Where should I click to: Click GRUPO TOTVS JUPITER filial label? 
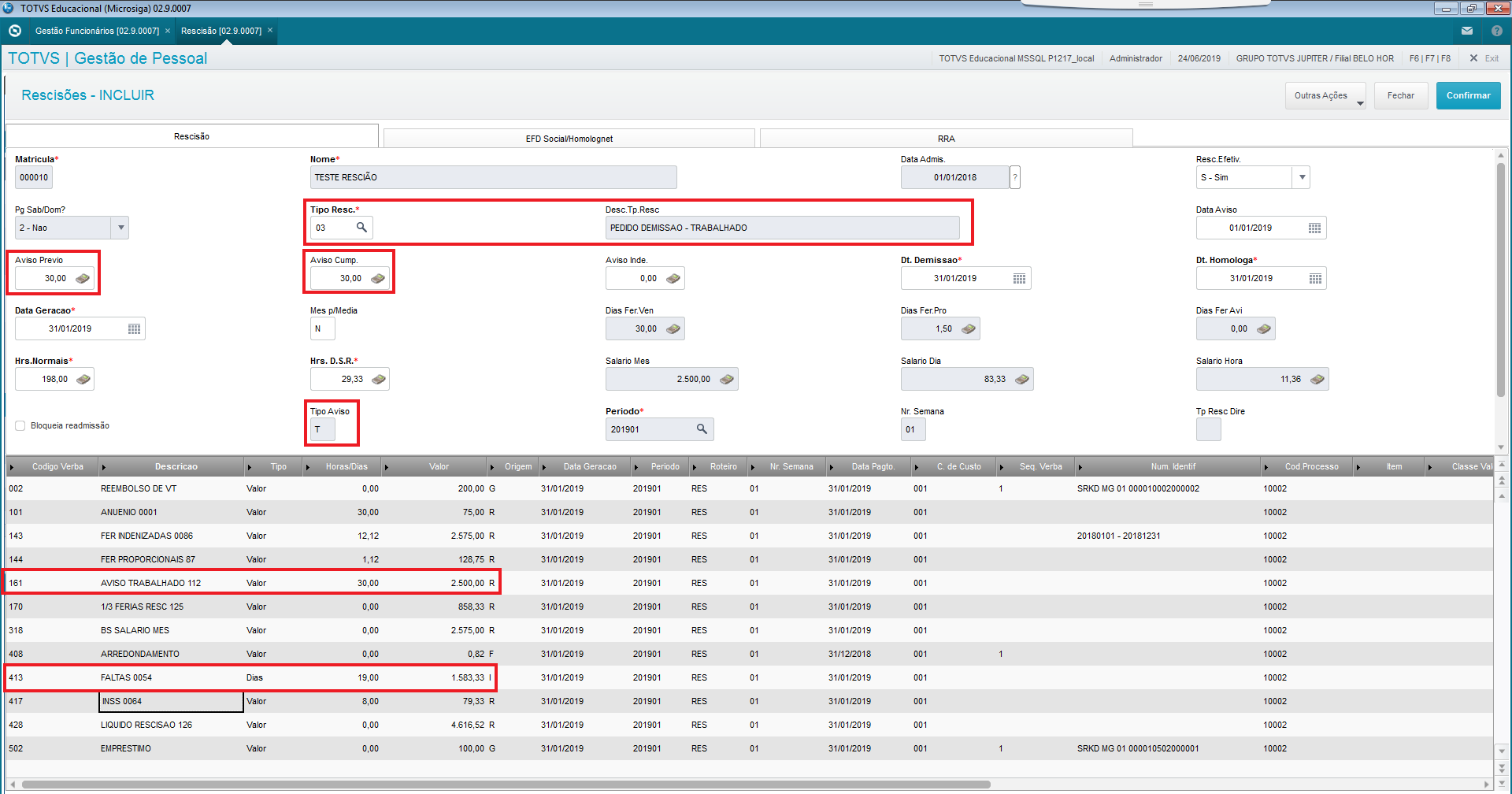coord(1314,58)
